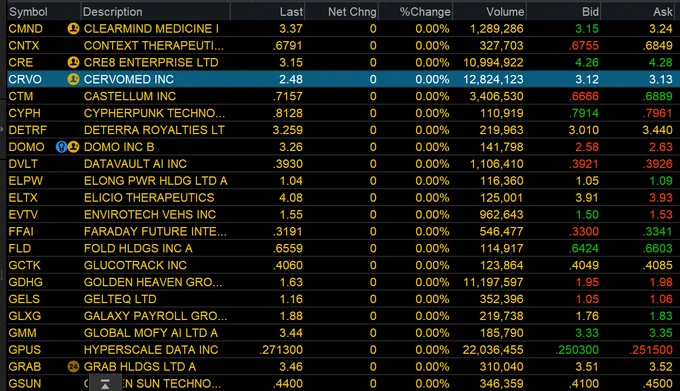Click GDHG volume value 11,197,597

[493, 282]
